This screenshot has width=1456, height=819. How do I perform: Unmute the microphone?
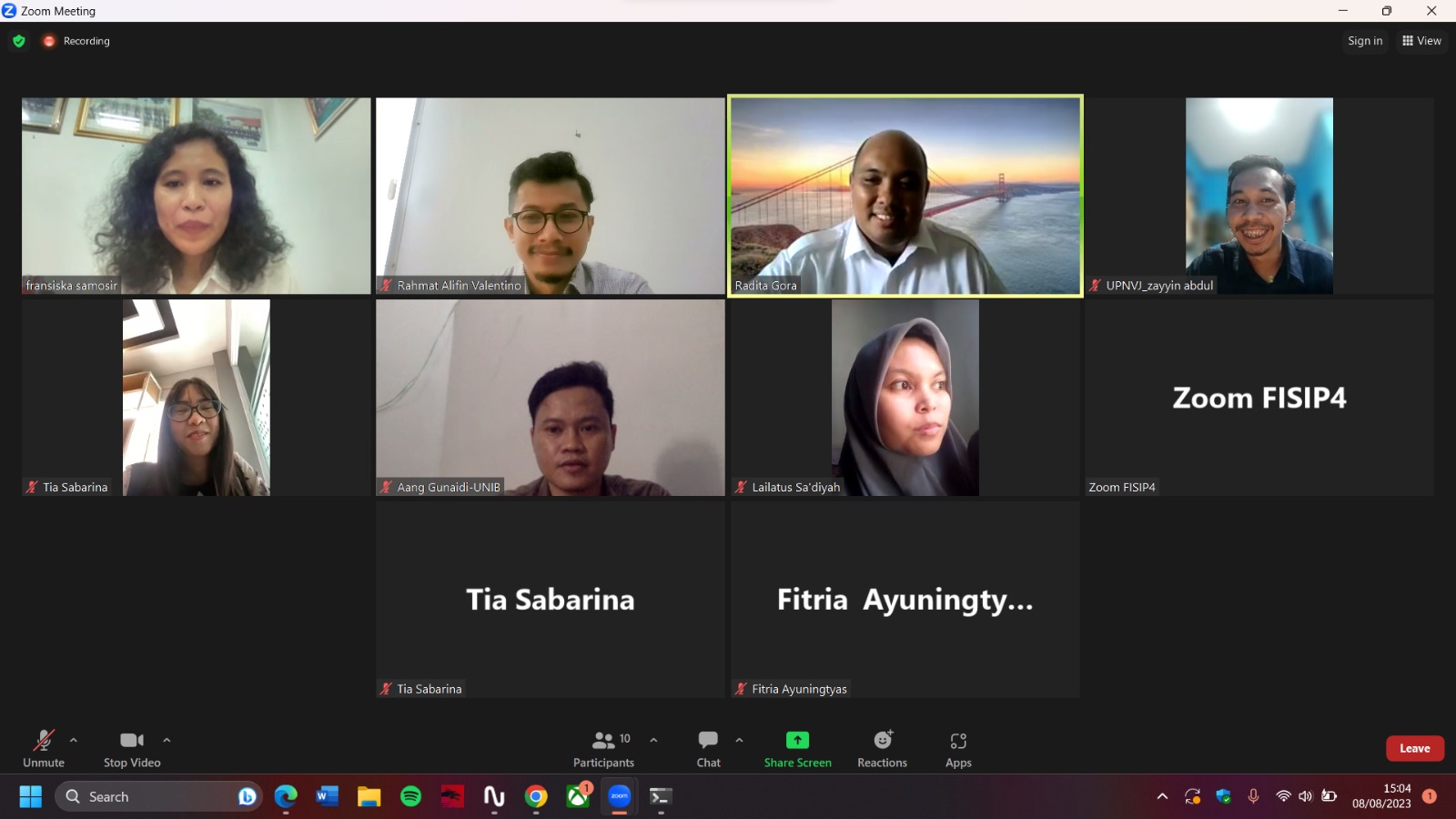43,749
